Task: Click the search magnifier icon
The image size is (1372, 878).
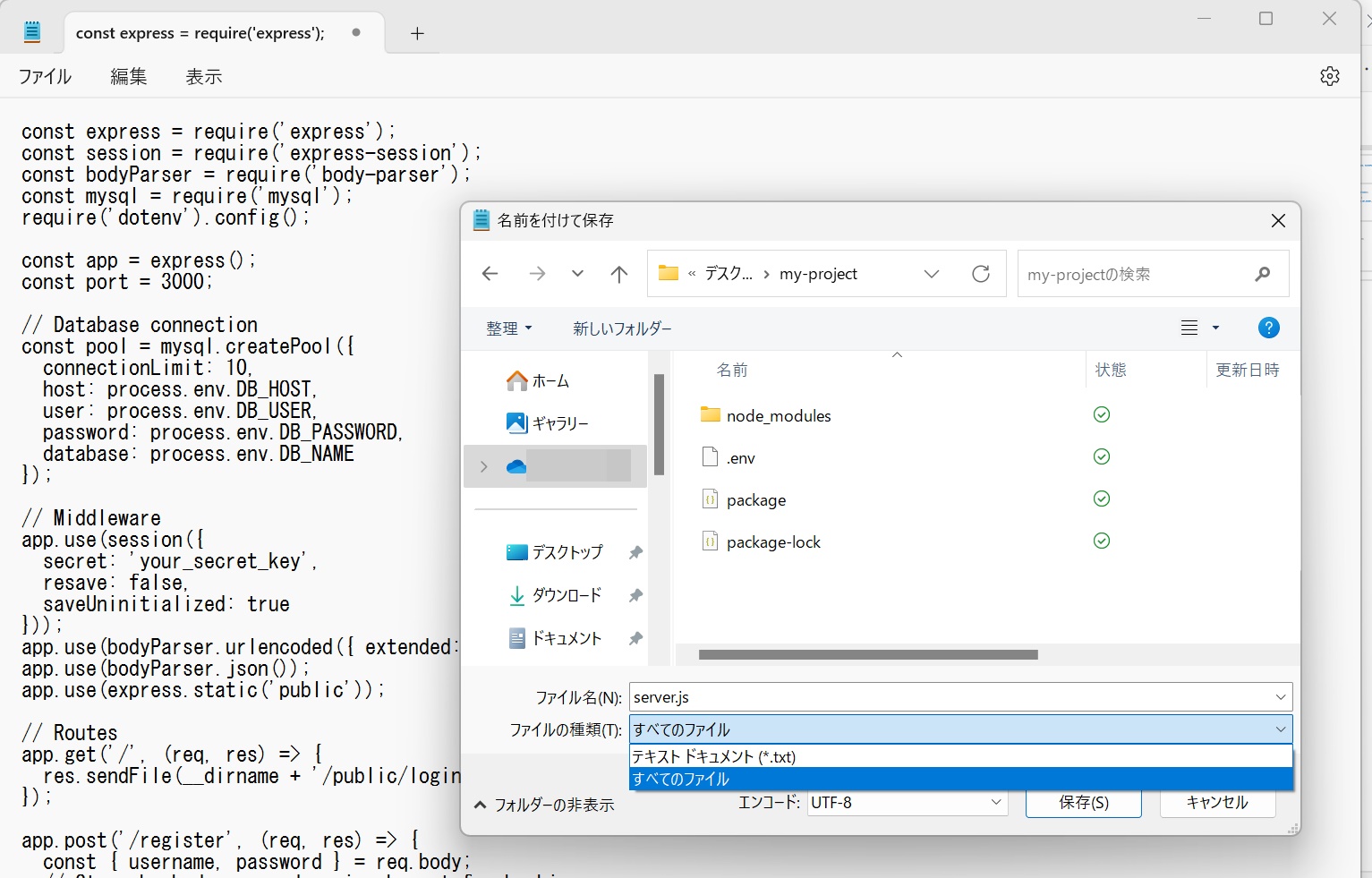Action: (x=1263, y=274)
